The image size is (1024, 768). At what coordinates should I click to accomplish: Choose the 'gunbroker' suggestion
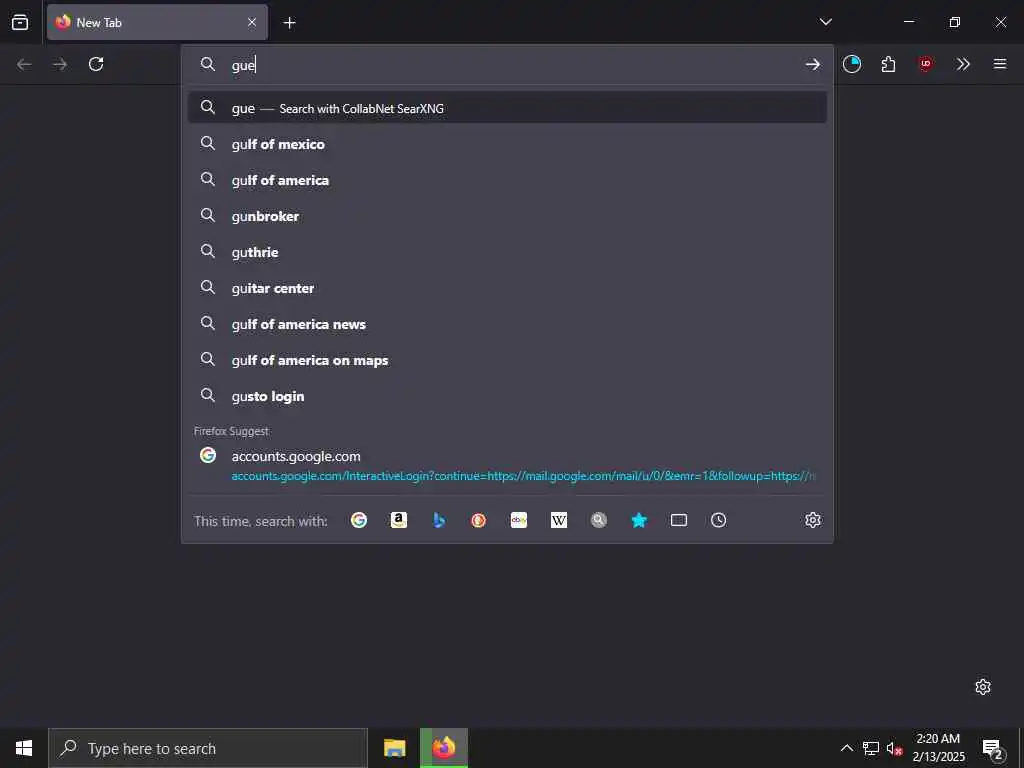point(507,216)
